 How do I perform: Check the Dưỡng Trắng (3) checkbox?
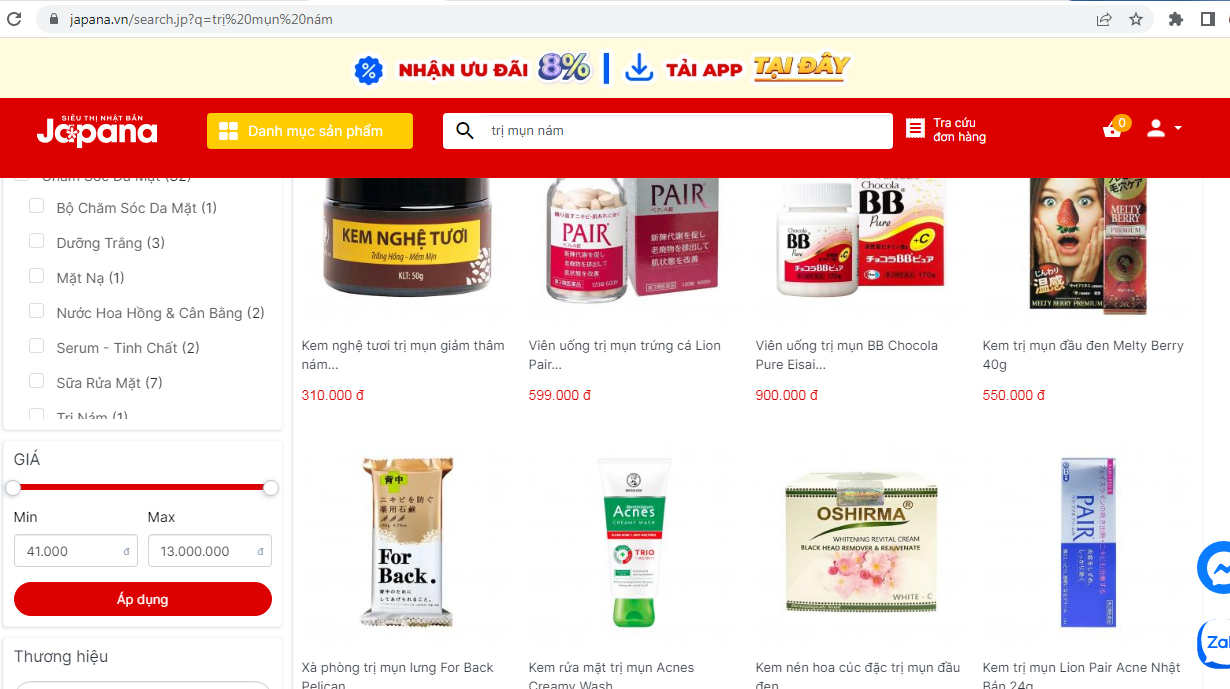coord(37,241)
